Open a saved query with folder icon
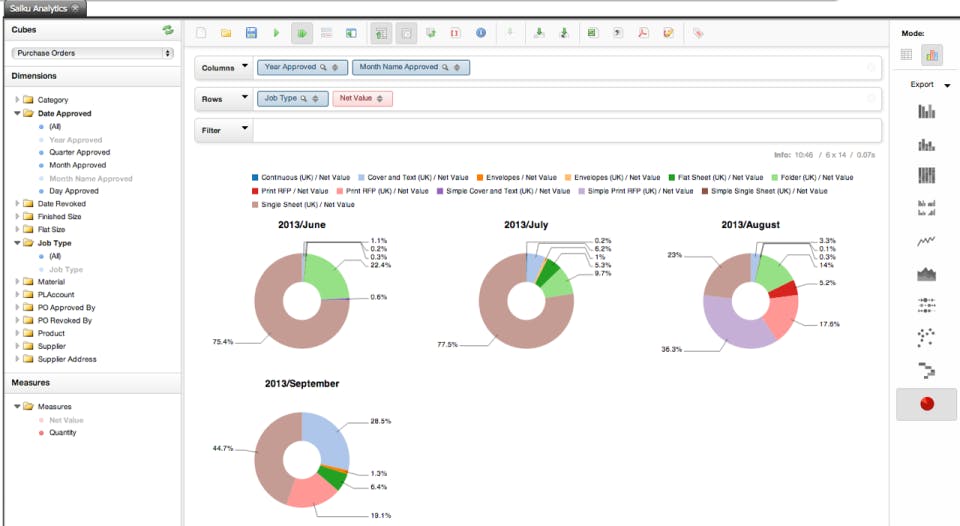The image size is (960, 526). tap(226, 33)
